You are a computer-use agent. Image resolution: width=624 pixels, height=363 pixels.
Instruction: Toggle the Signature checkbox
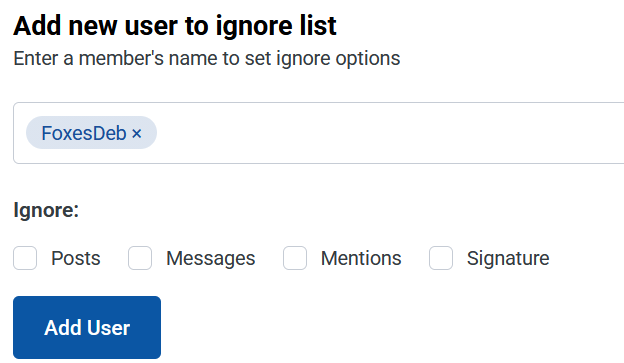[x=441, y=258]
